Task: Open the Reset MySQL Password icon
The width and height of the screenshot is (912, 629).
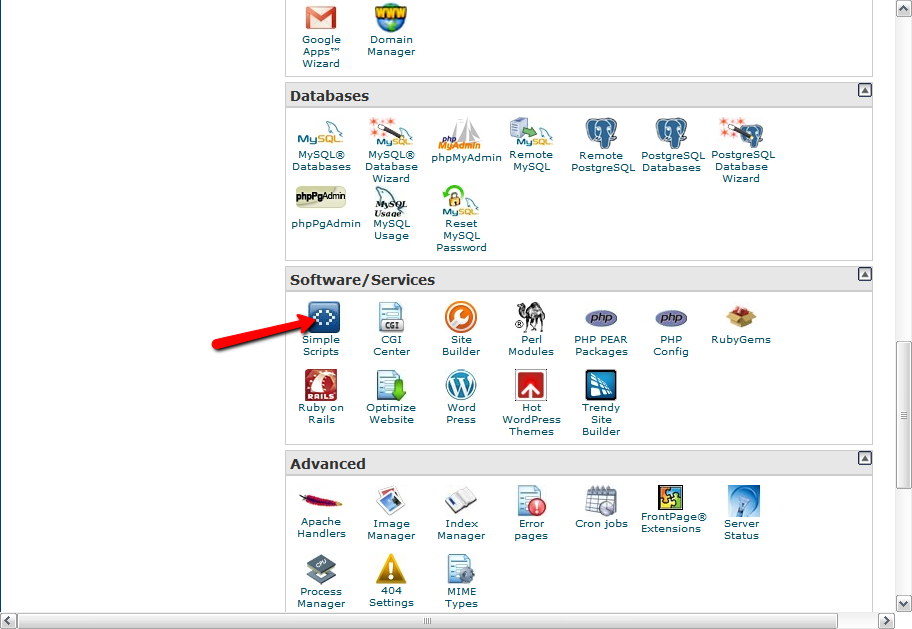Action: click(x=460, y=201)
